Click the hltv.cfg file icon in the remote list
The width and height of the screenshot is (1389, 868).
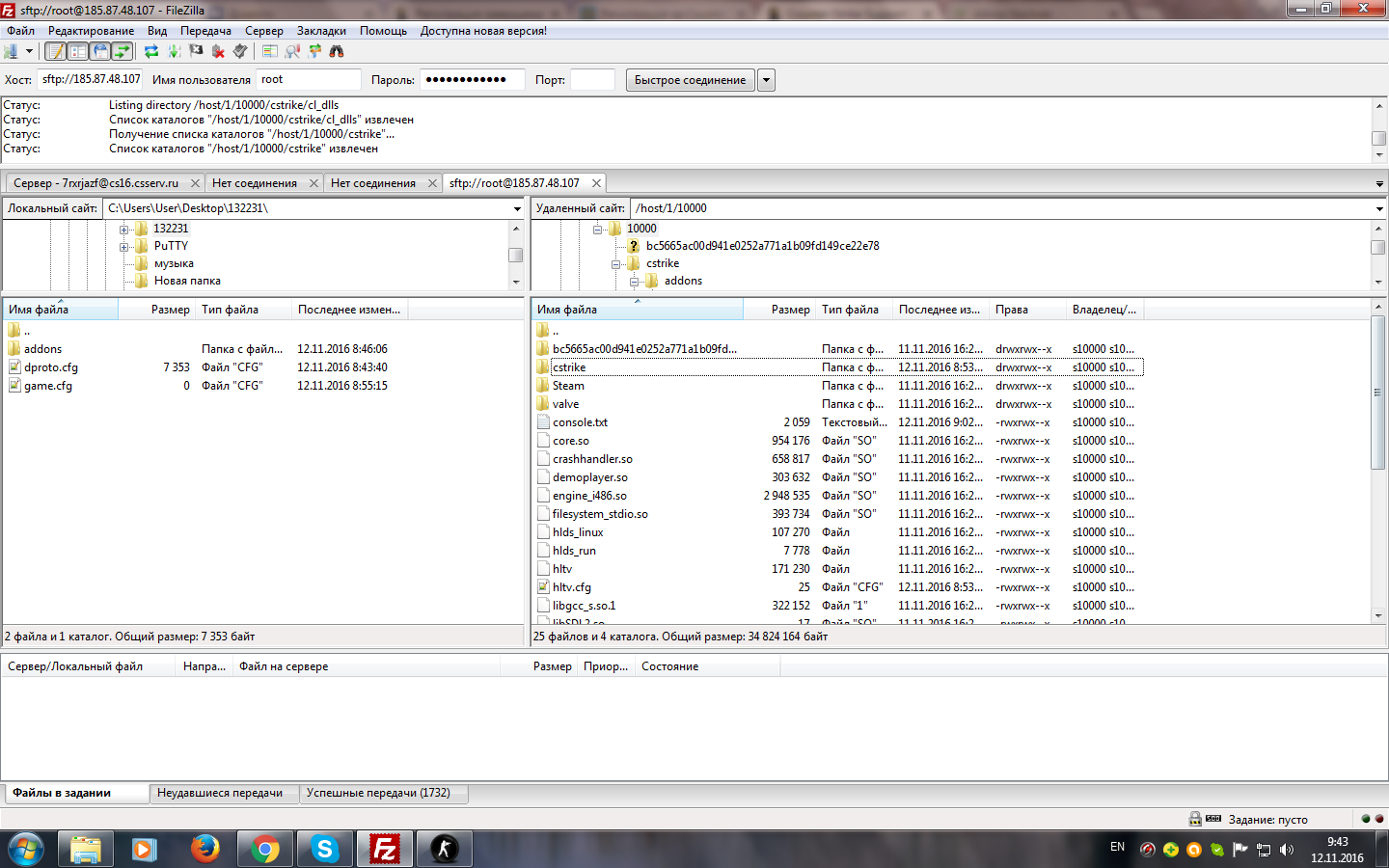(543, 587)
